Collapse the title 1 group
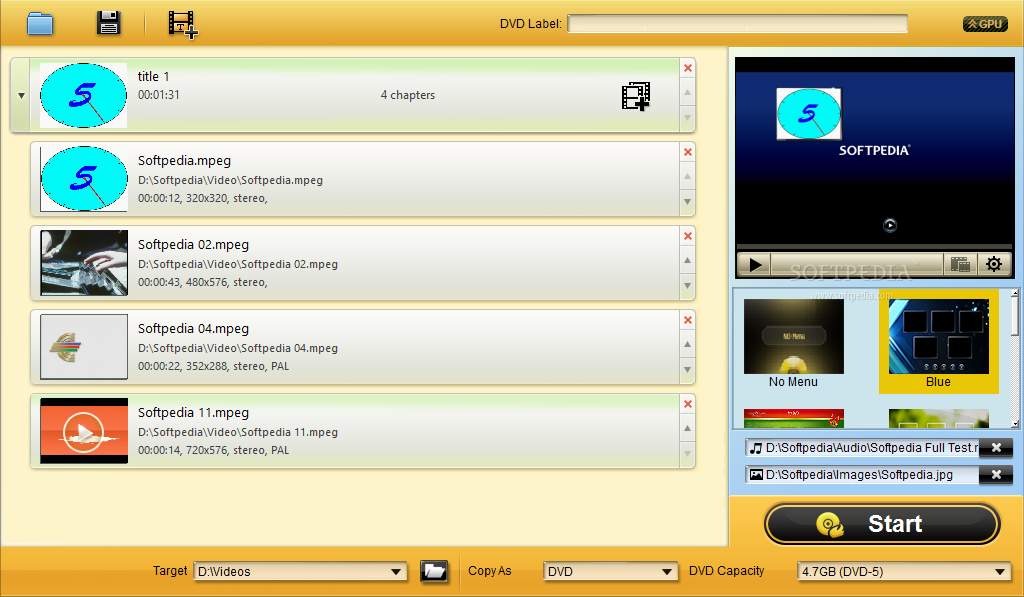The height and width of the screenshot is (597, 1024). 21,95
